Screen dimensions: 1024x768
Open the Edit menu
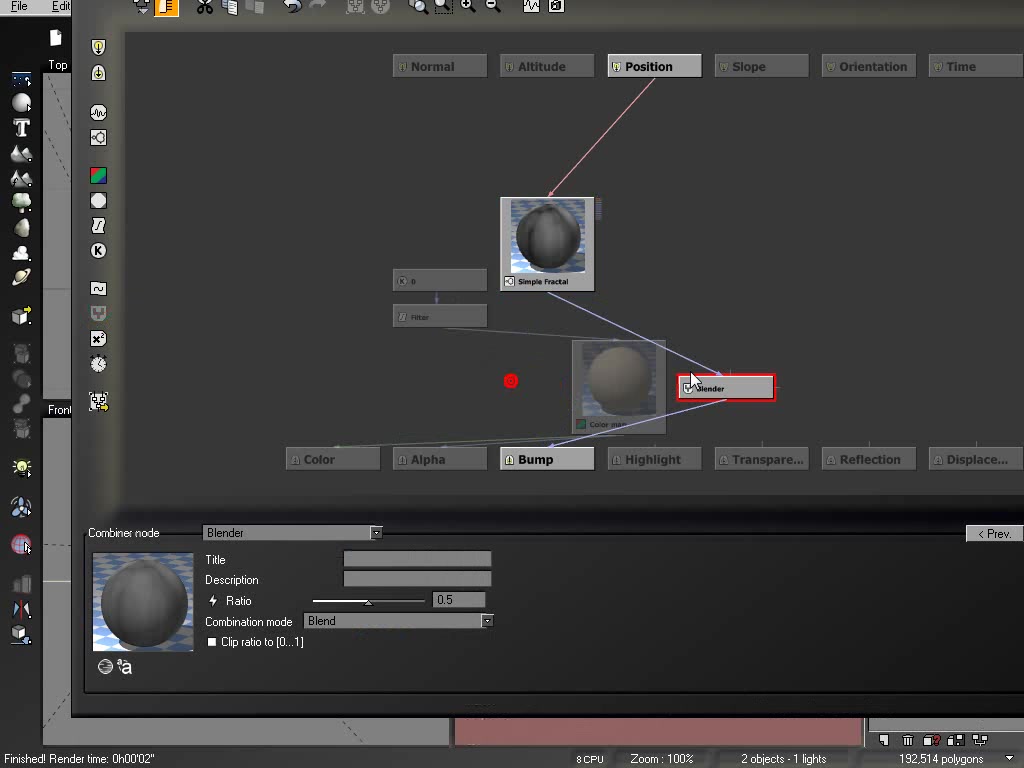pyautogui.click(x=61, y=6)
